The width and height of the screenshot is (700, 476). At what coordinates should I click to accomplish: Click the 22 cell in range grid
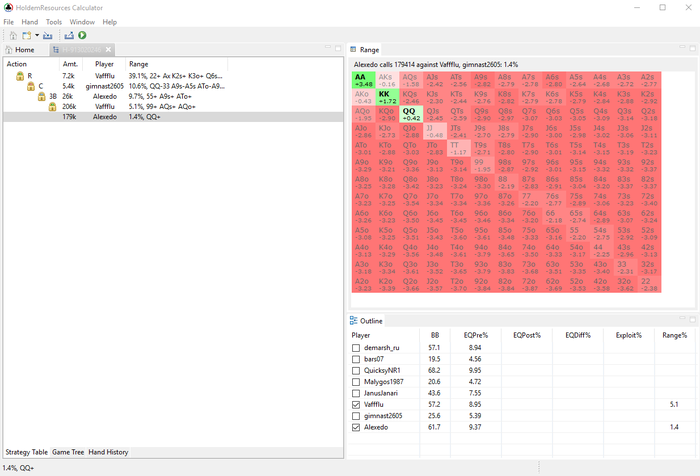pyautogui.click(x=649, y=284)
